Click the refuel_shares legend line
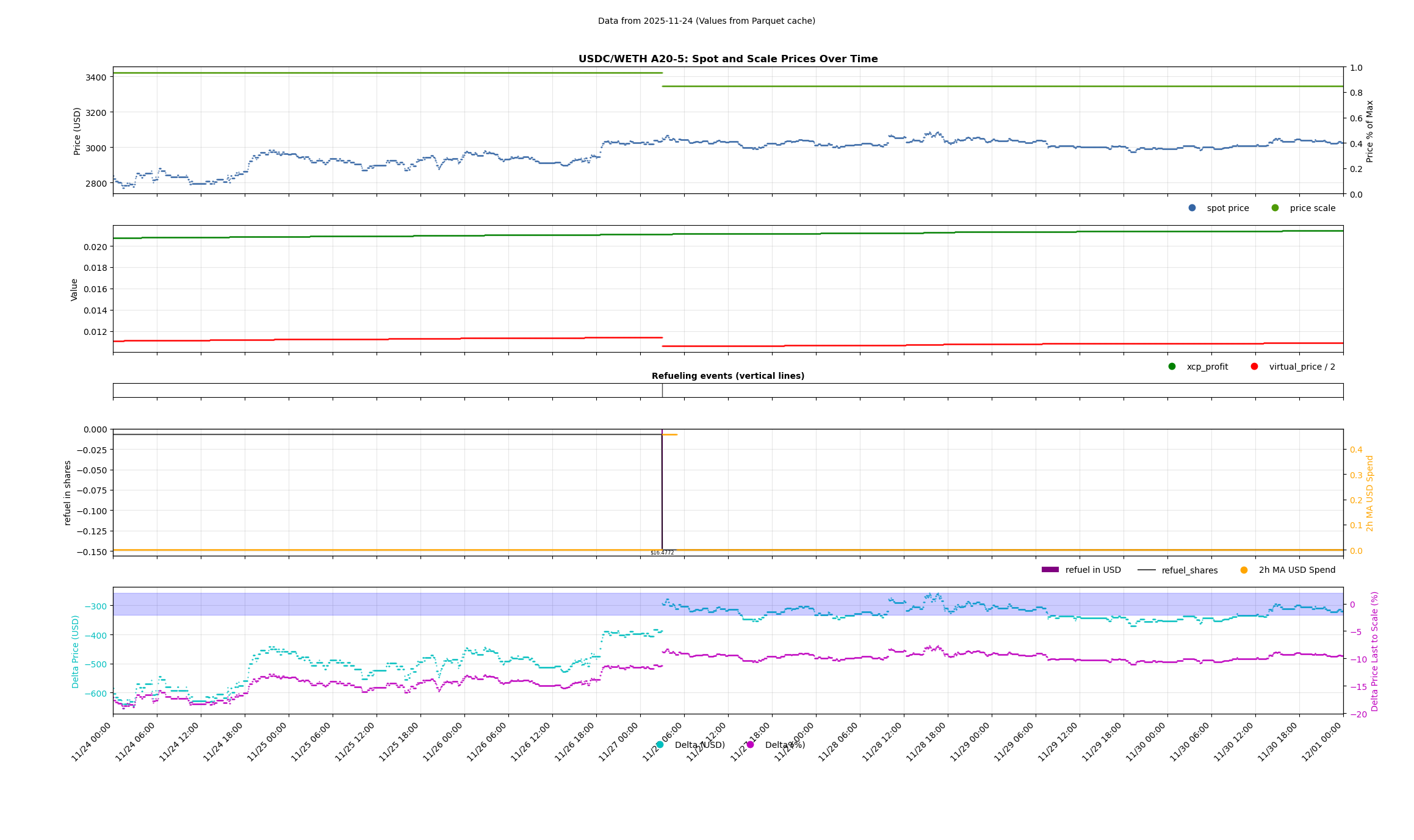This screenshot has height=840, width=1414. coord(1146,570)
